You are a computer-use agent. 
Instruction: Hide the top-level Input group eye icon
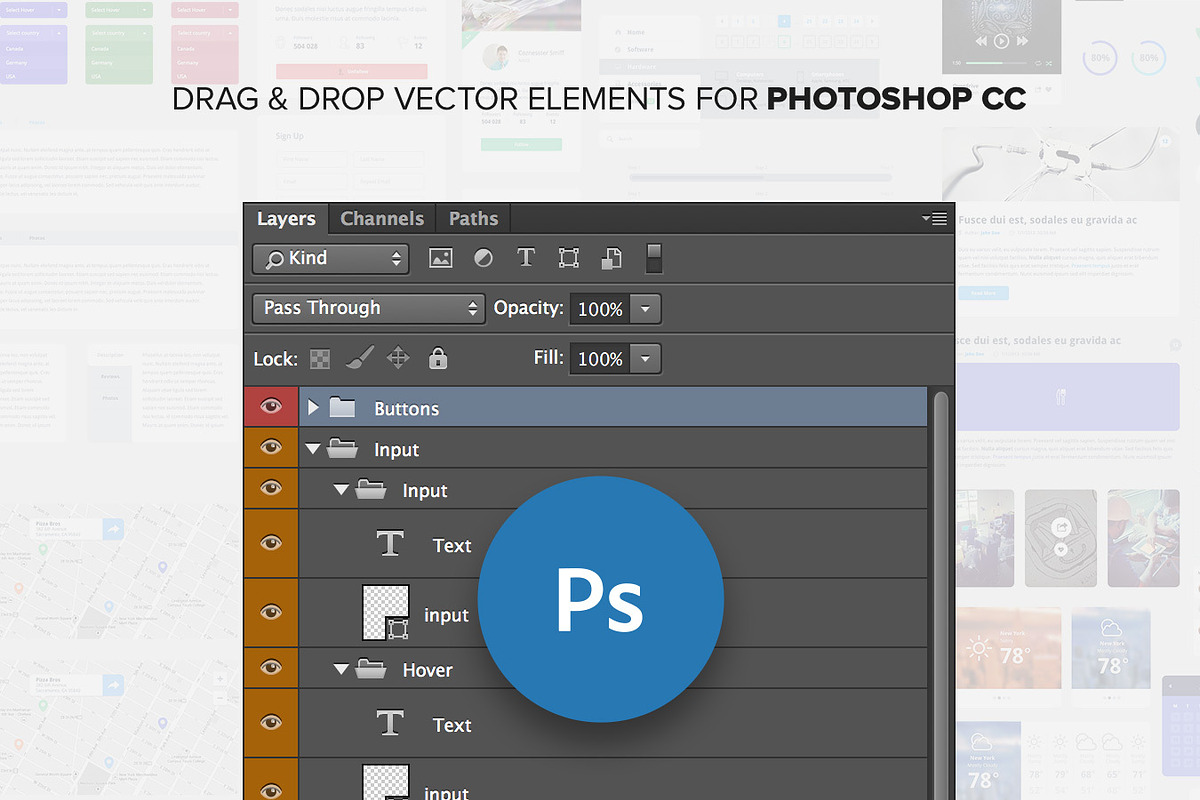click(271, 447)
